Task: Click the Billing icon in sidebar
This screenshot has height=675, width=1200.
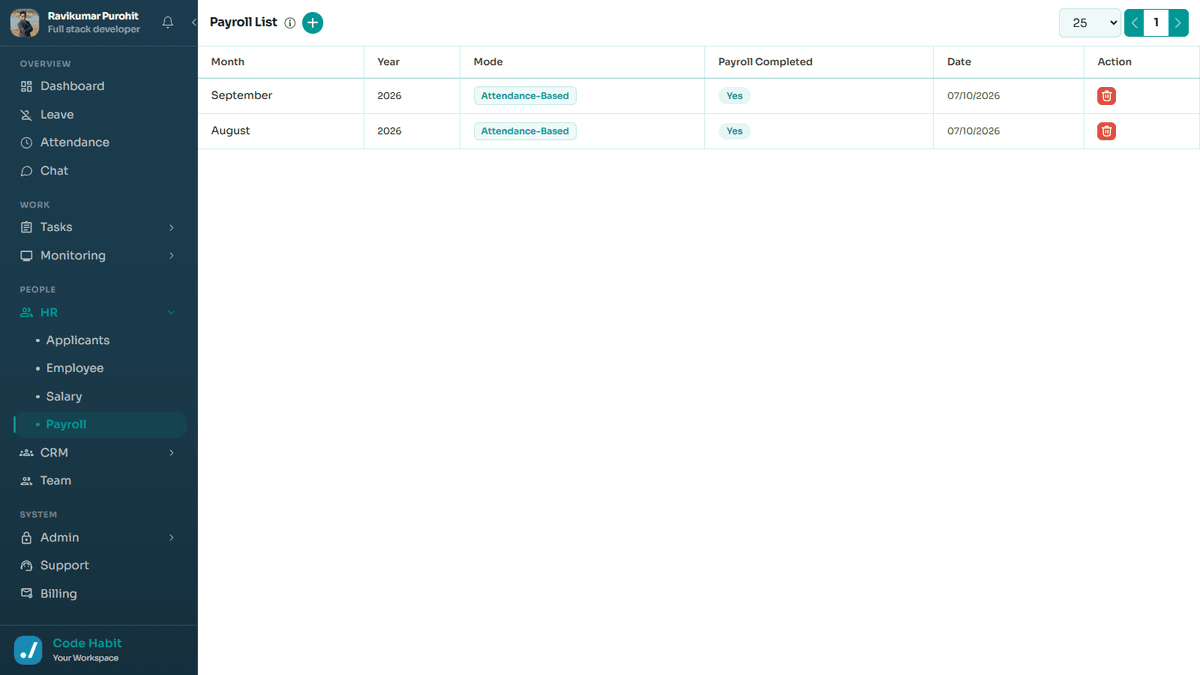Action: click(x=27, y=594)
